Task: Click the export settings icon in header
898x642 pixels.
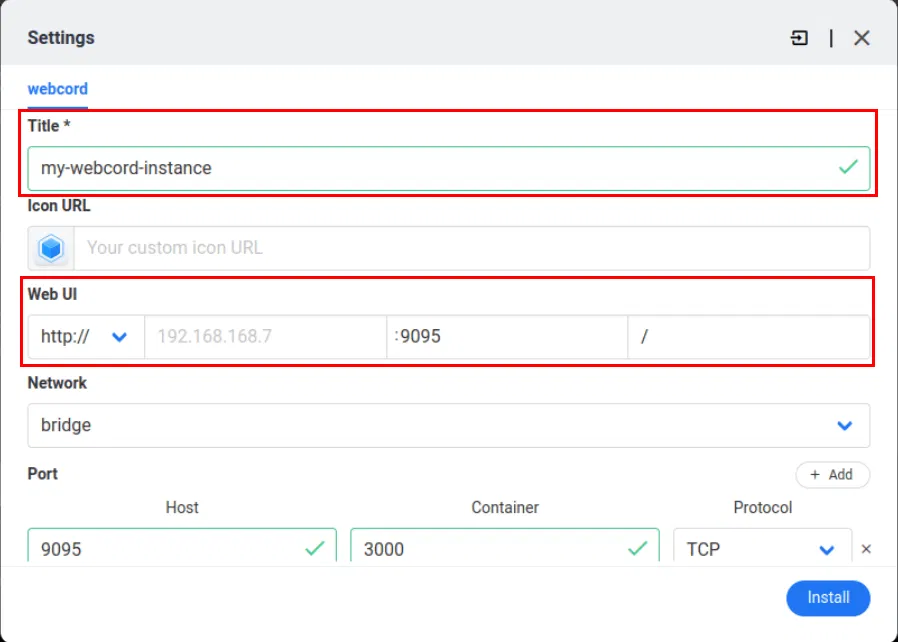Action: pyautogui.click(x=800, y=37)
